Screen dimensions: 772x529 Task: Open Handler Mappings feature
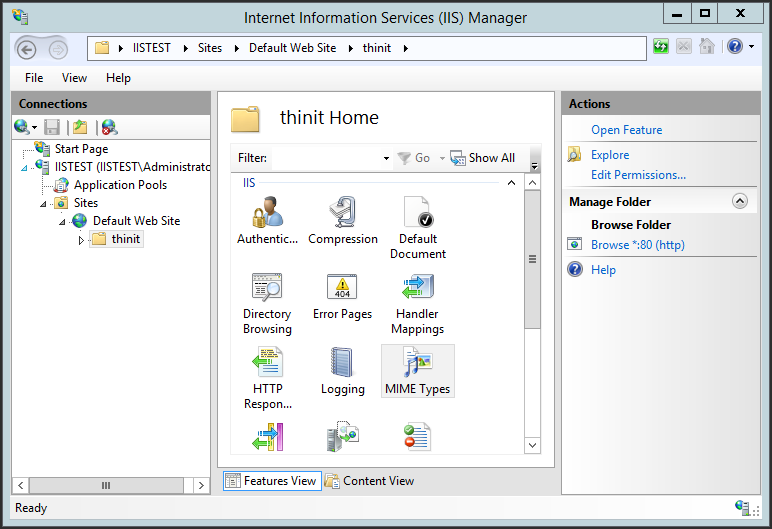(x=418, y=304)
